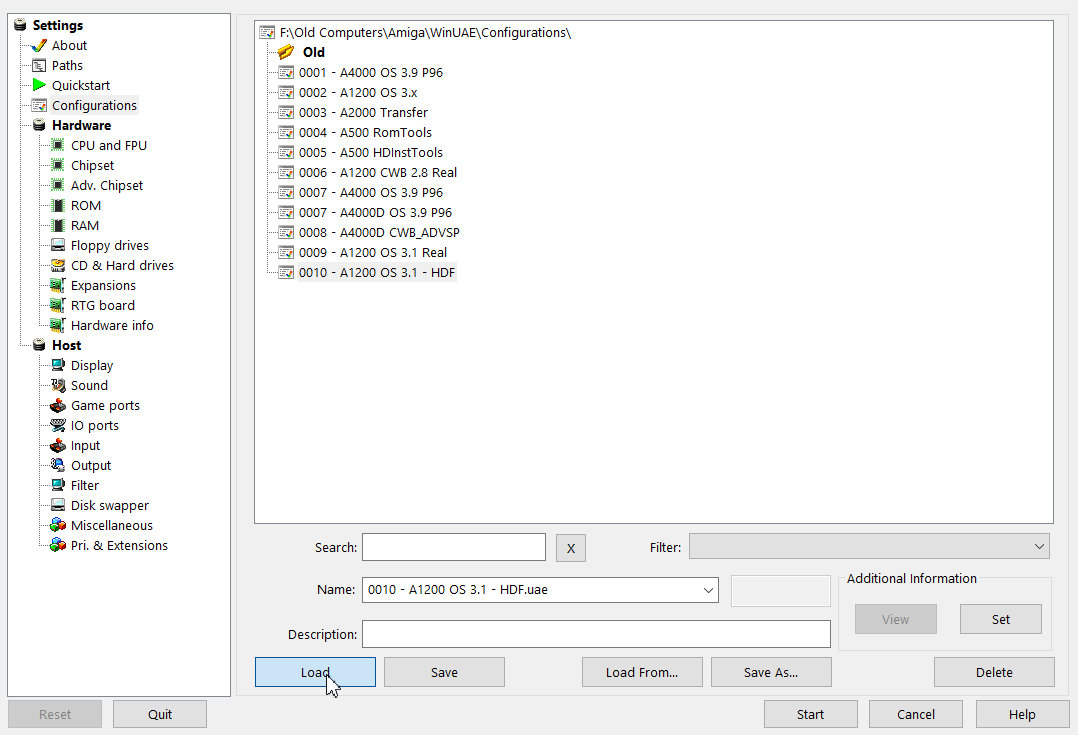Click the Chipset icon
The width and height of the screenshot is (1078, 735).
click(x=58, y=166)
